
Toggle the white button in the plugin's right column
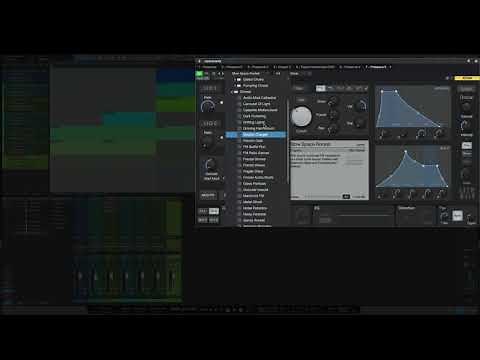[467, 146]
